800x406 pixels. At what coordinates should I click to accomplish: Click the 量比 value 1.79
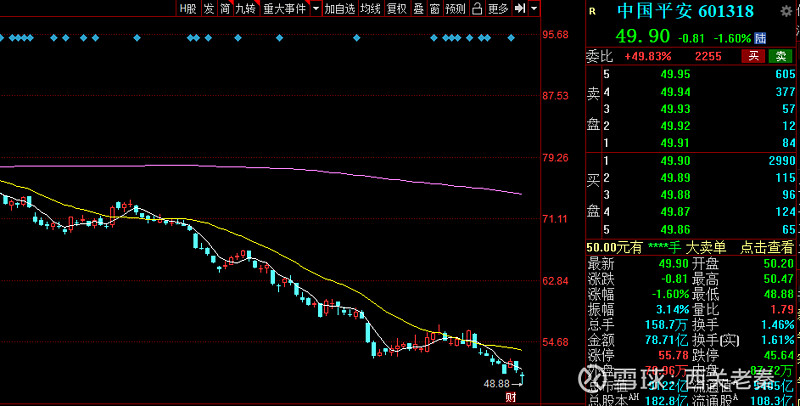[783, 309]
